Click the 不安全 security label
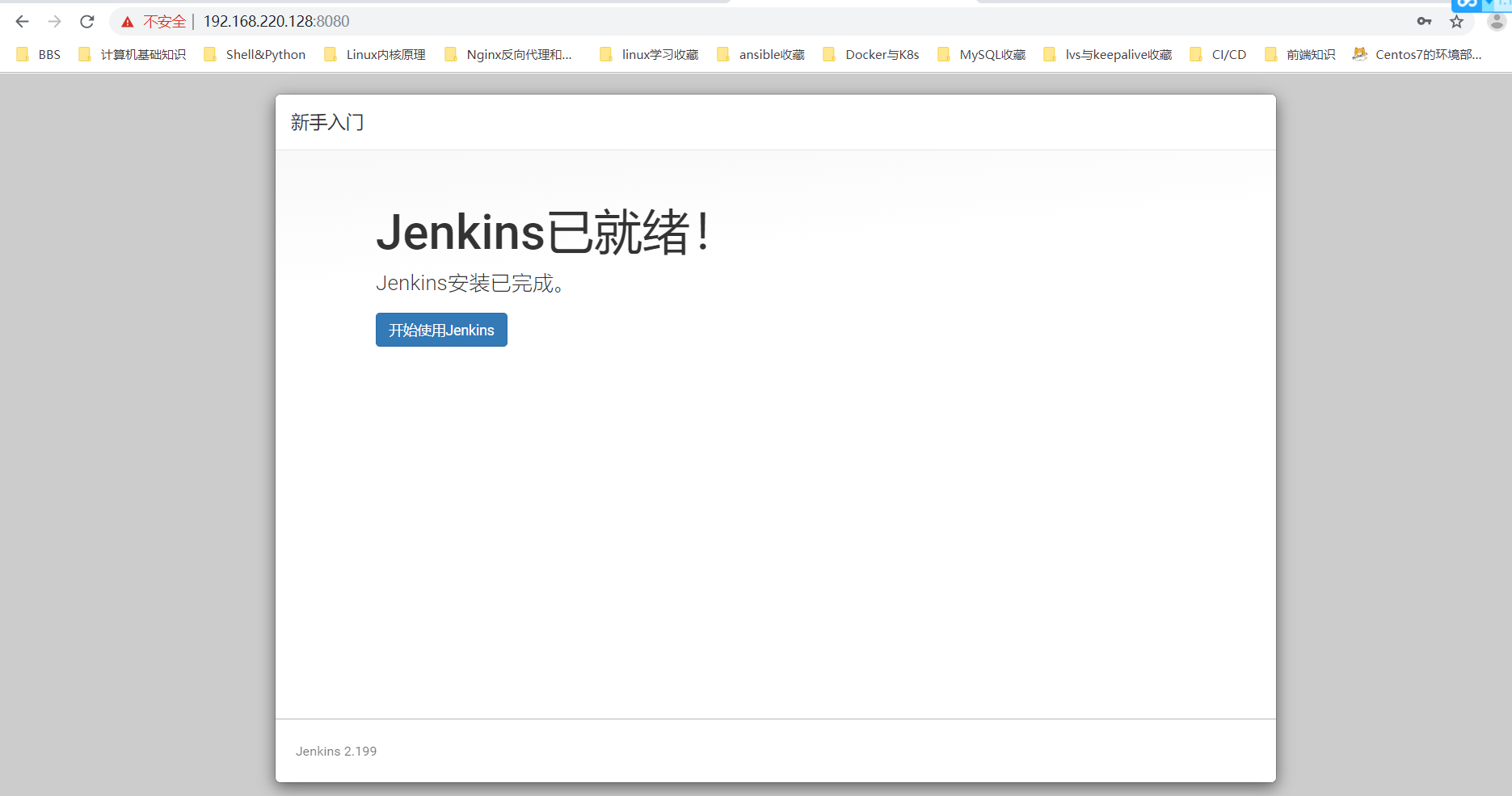The width and height of the screenshot is (1512, 796). click(165, 22)
